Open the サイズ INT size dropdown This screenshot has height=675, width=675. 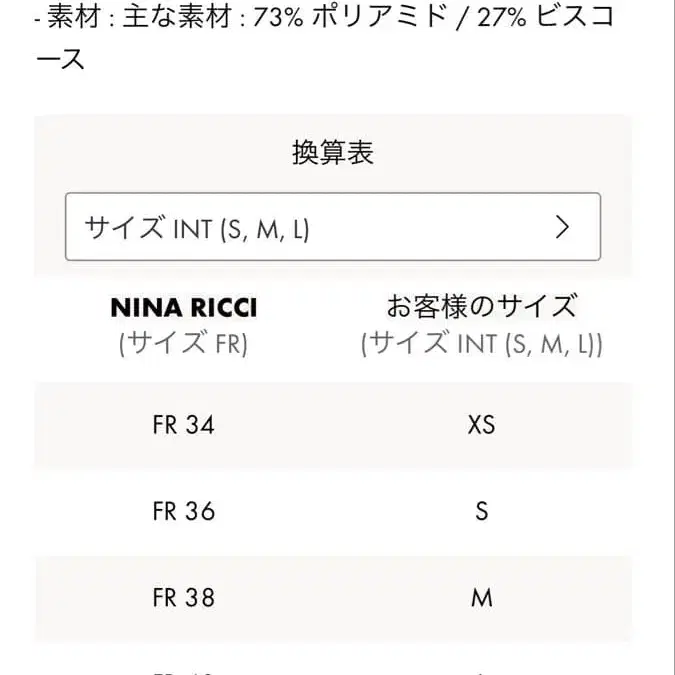332,227
